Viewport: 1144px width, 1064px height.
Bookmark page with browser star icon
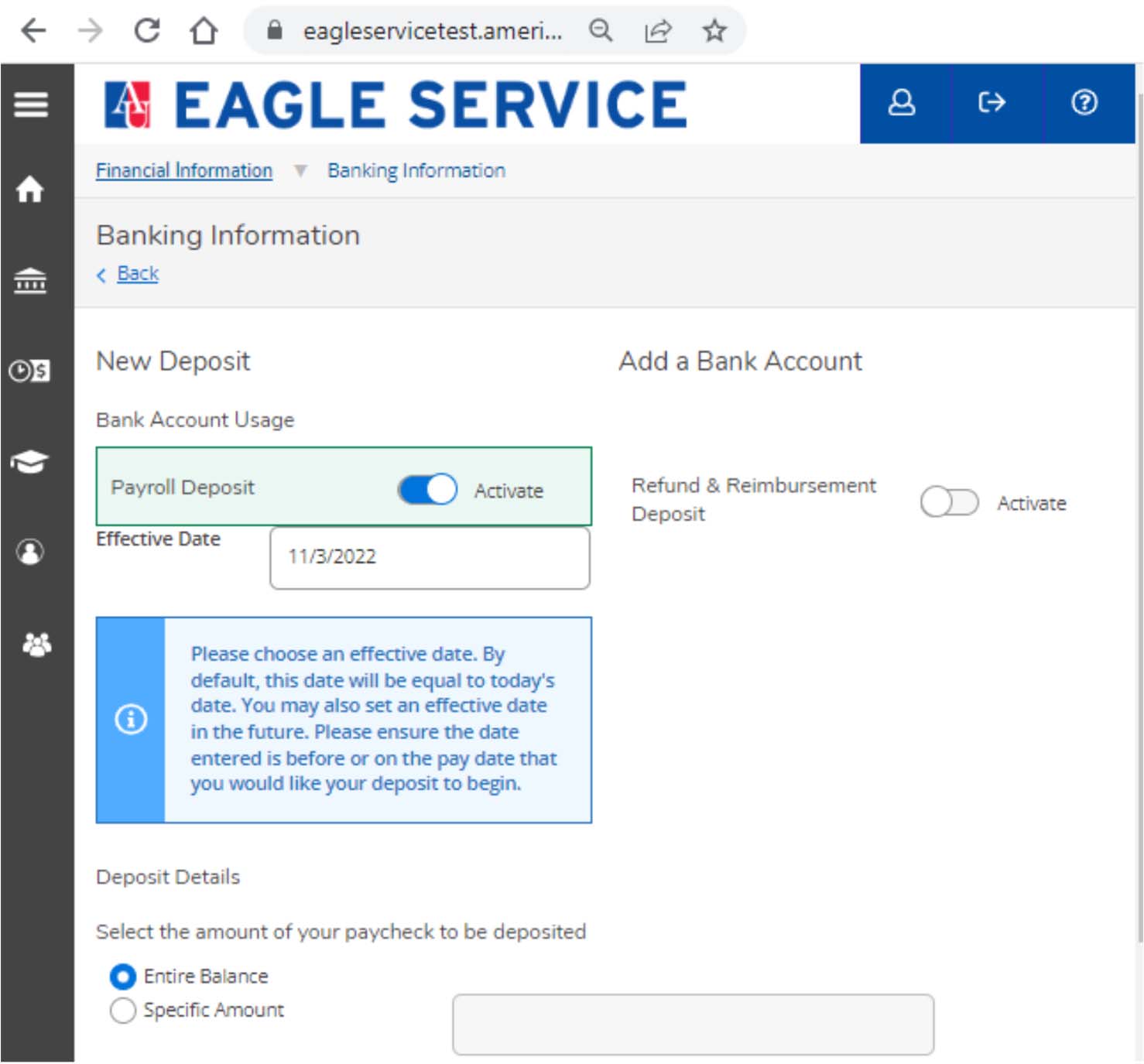coord(714,31)
